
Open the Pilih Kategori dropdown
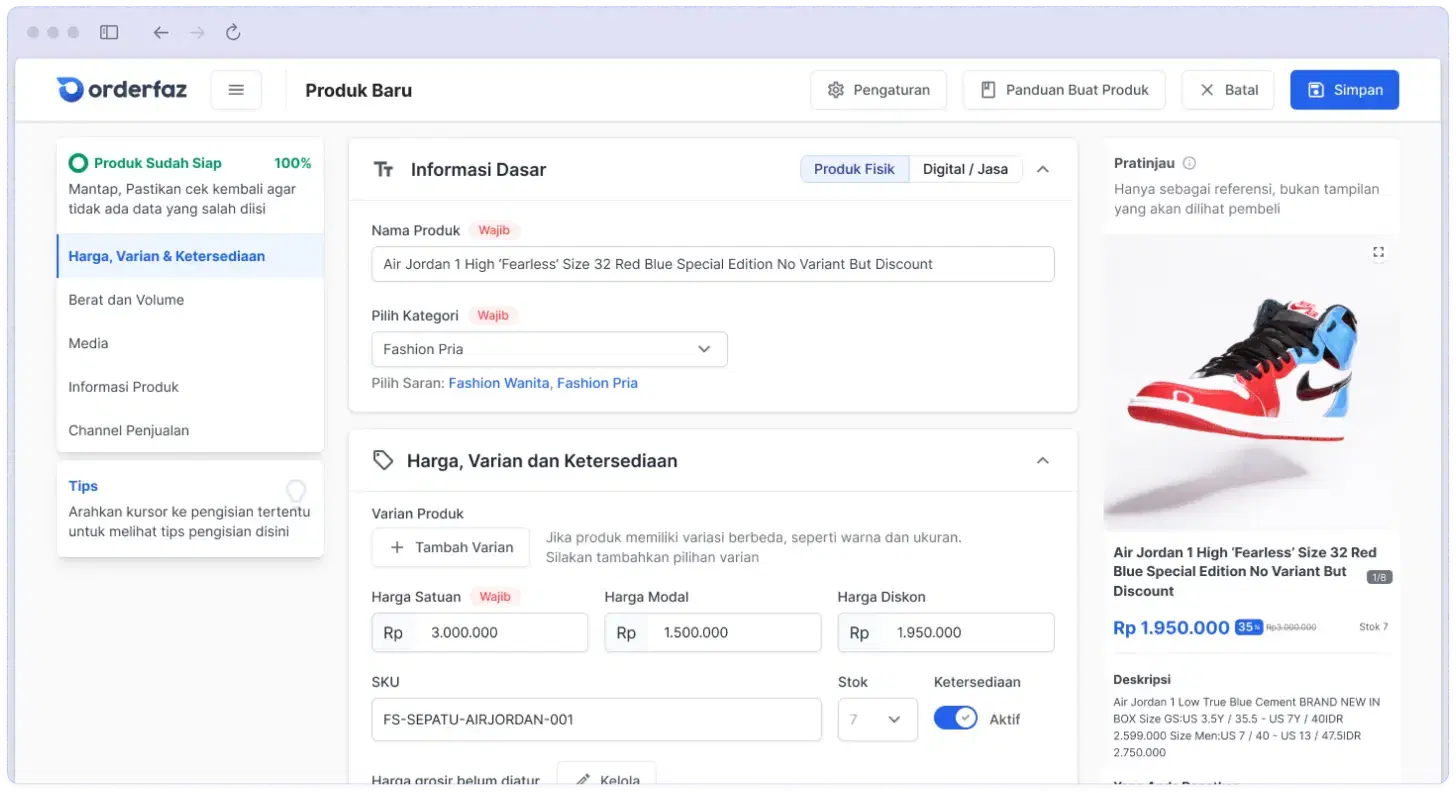[x=549, y=349]
